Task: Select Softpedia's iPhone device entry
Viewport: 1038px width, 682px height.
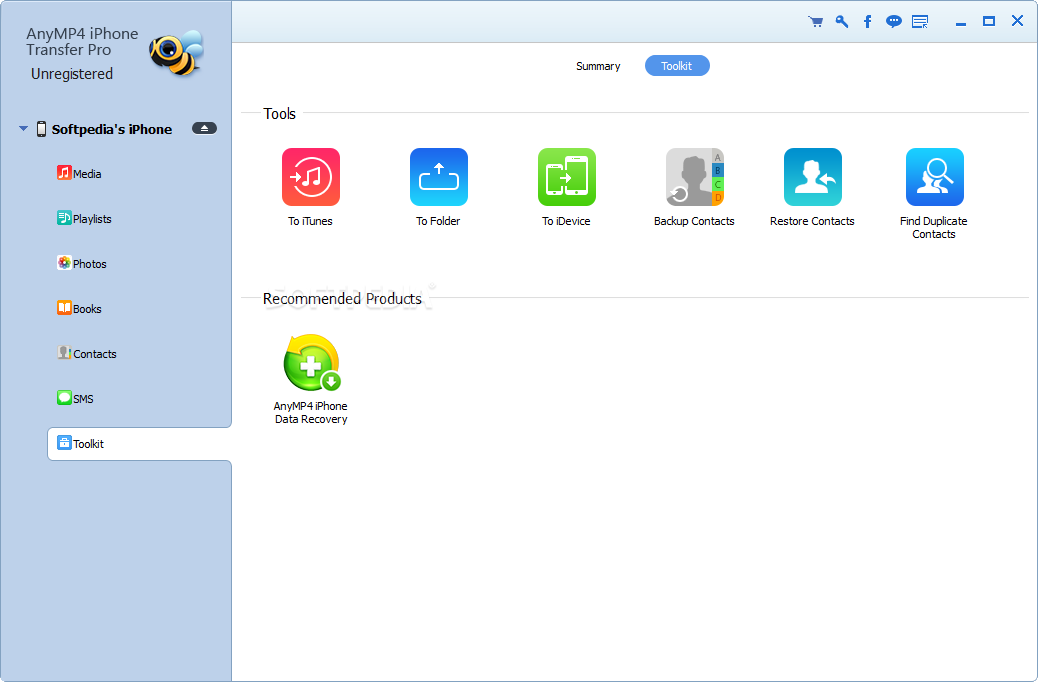Action: click(112, 129)
